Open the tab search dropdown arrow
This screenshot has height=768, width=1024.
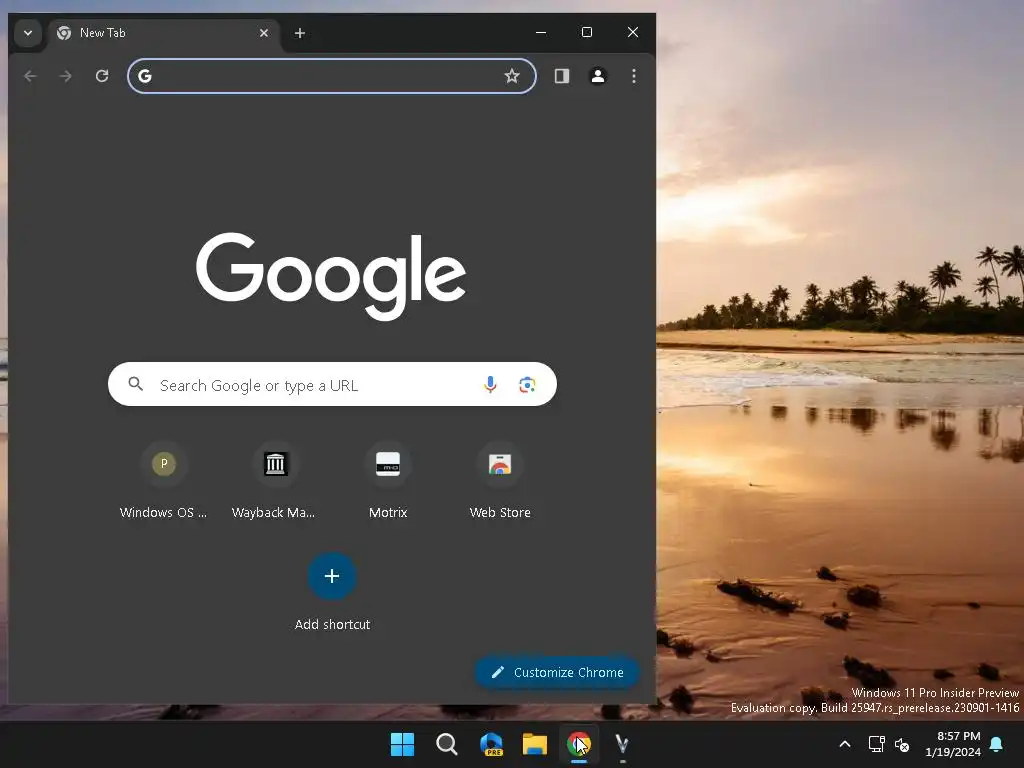pyautogui.click(x=27, y=33)
